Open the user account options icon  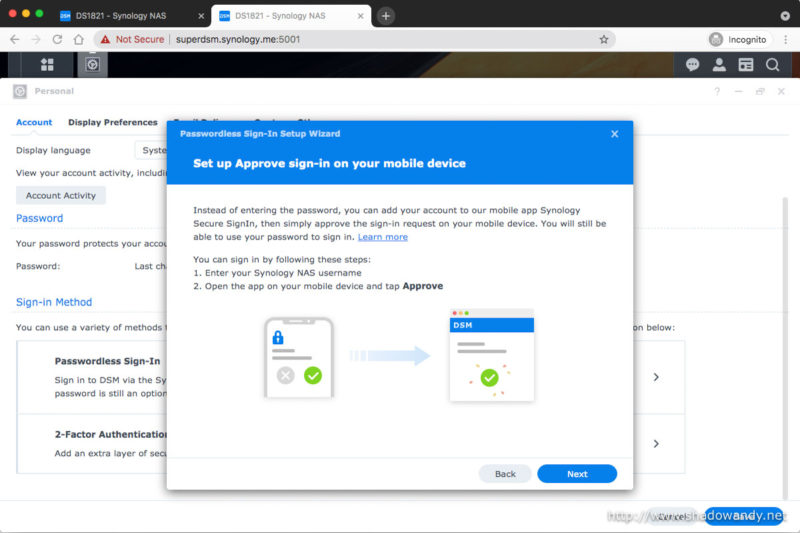(719, 64)
